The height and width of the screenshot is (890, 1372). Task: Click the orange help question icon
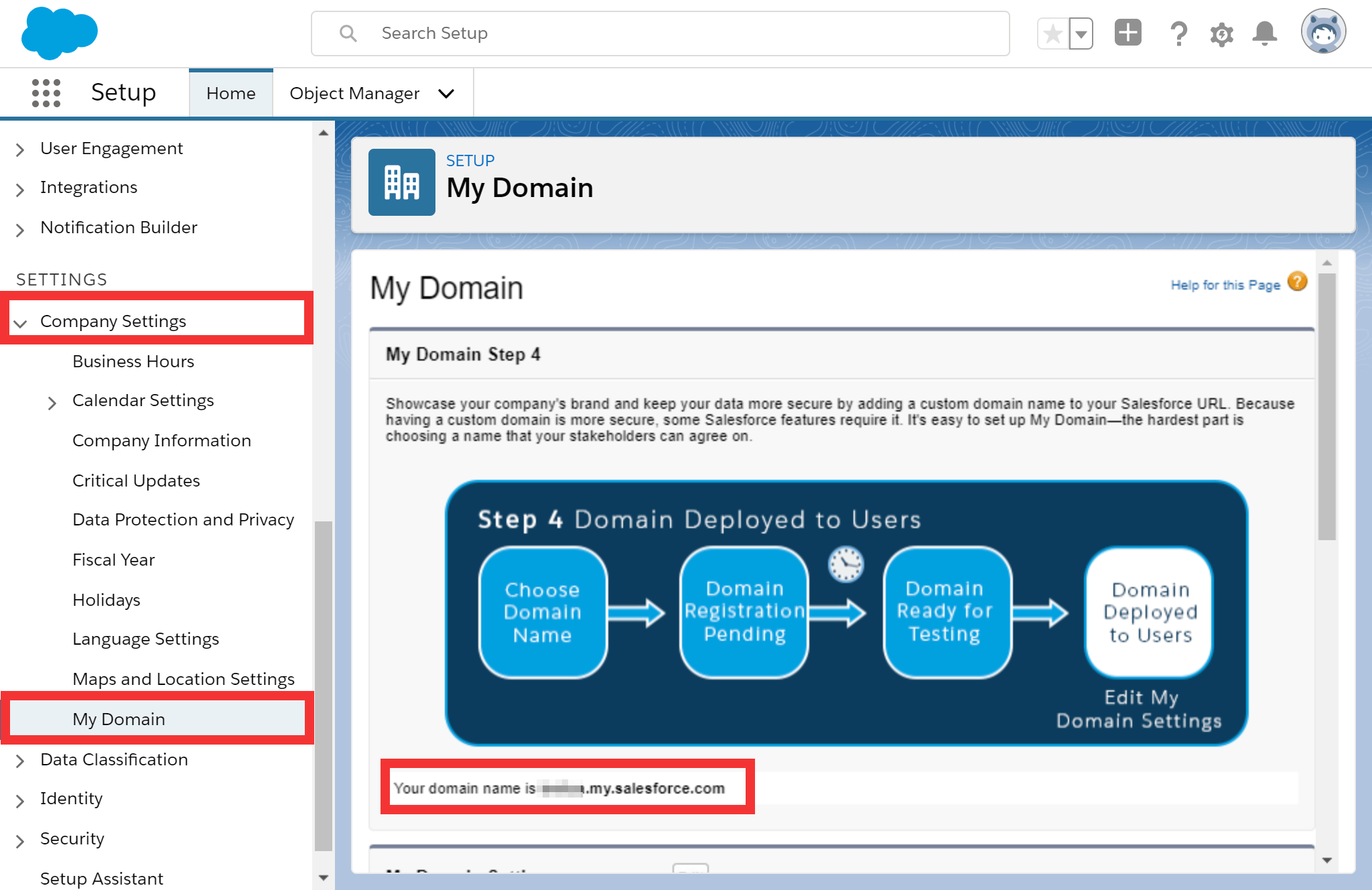(1298, 282)
